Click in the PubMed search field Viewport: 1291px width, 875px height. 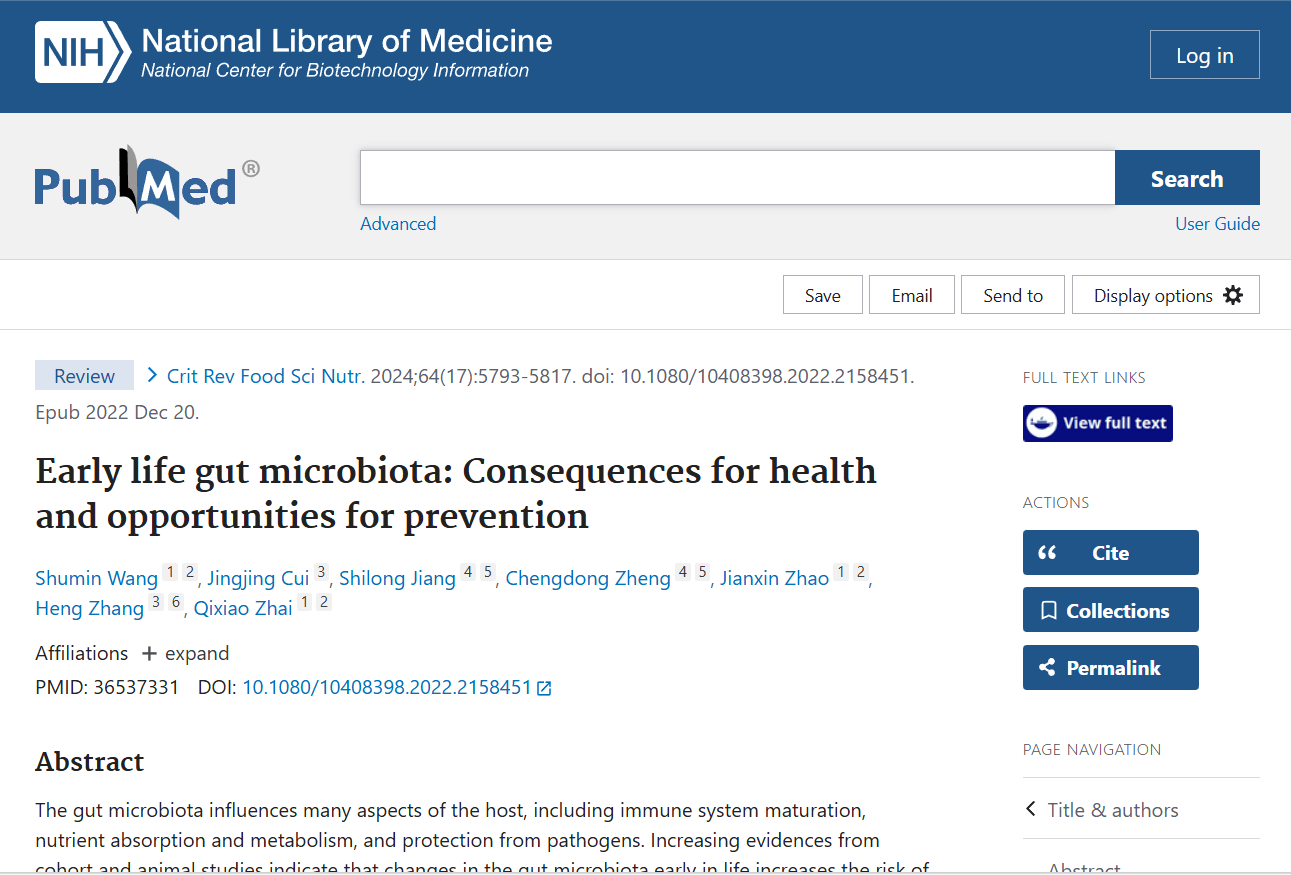[x=737, y=178]
